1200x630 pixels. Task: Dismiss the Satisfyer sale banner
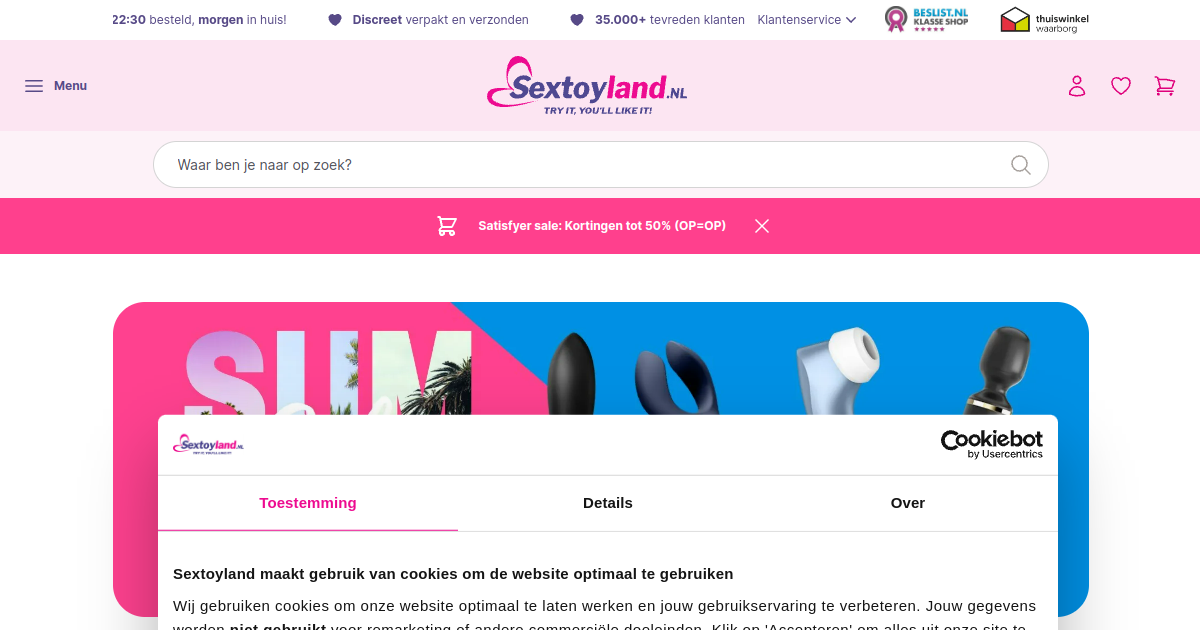pos(762,226)
